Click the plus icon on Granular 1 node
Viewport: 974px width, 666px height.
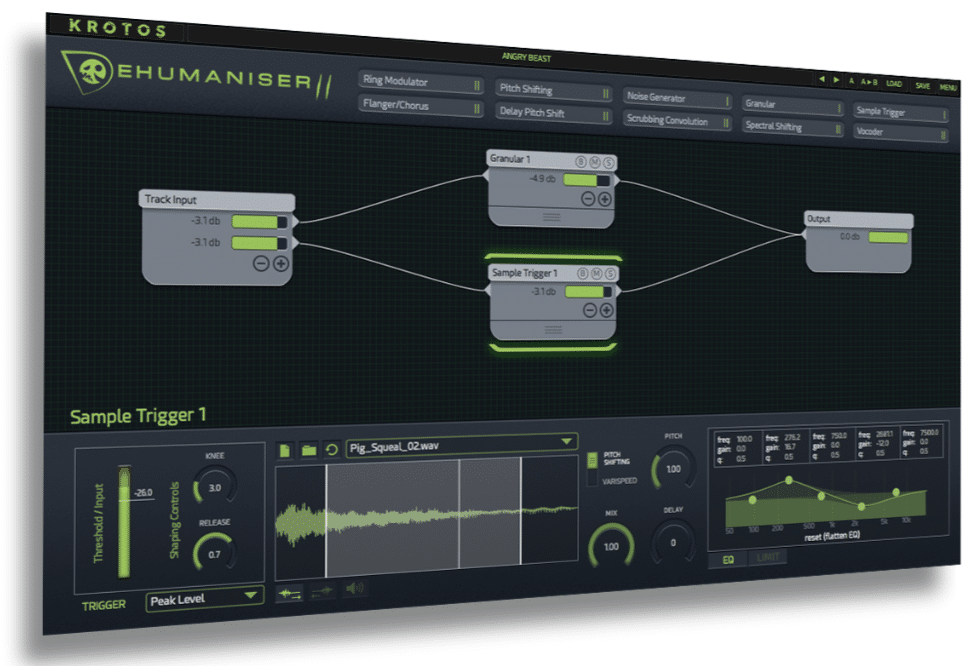pyautogui.click(x=604, y=199)
